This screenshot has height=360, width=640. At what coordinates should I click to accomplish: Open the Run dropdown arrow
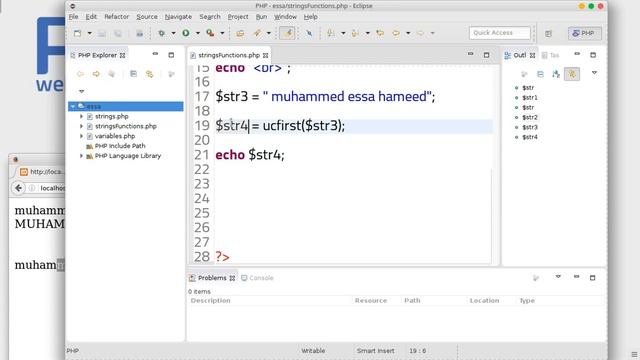coord(198,33)
